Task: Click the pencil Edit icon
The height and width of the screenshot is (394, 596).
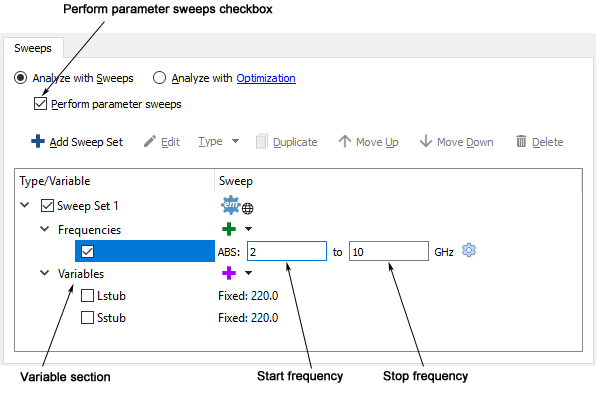Action: [x=150, y=141]
